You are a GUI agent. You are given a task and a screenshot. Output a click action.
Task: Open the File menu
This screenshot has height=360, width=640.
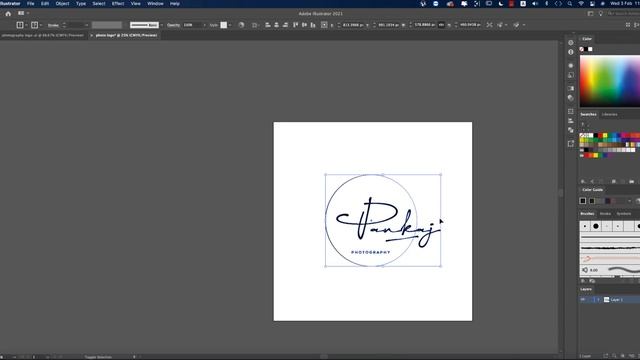point(31,4)
